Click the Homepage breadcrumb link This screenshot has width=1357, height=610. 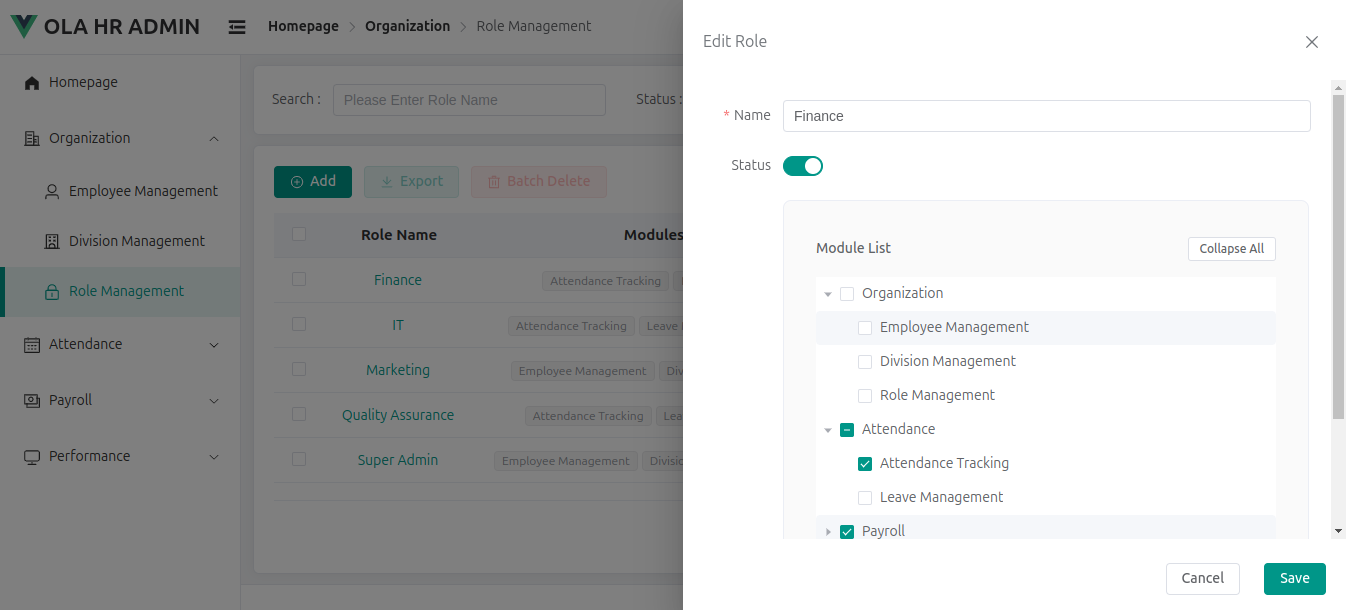coord(303,26)
